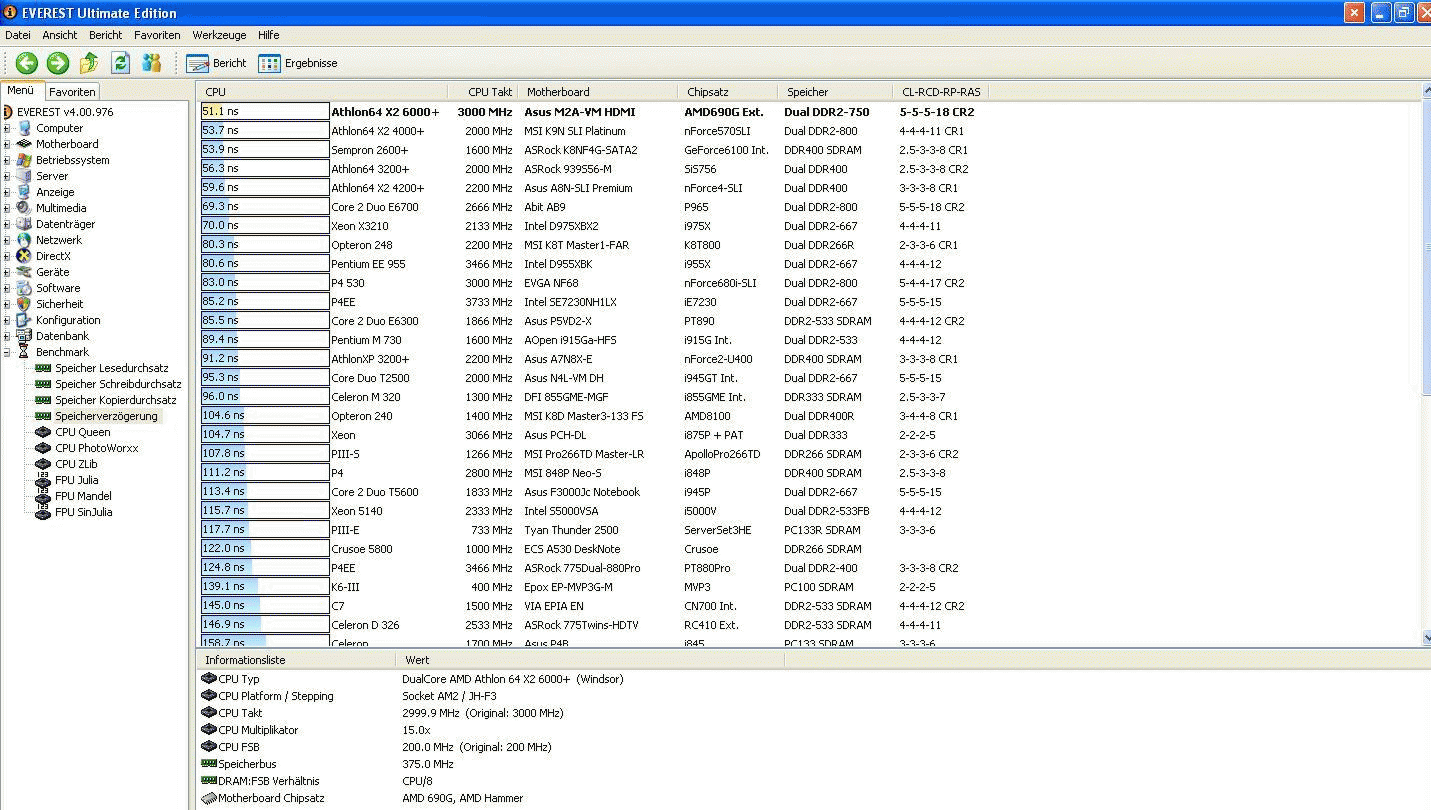
Task: Collapse the Benchmark tree node
Action: 7,352
